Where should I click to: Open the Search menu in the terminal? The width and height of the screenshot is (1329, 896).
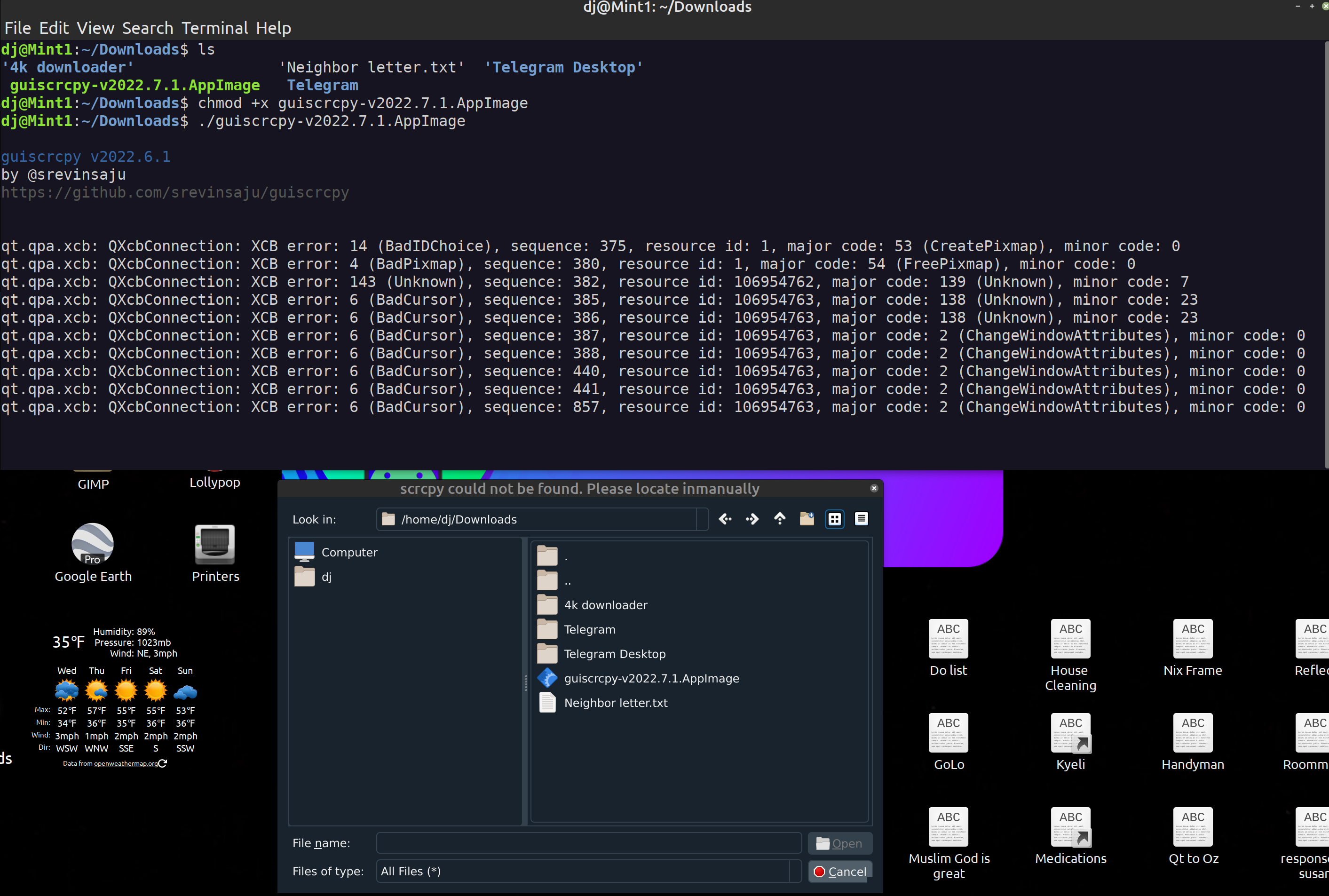coord(148,27)
